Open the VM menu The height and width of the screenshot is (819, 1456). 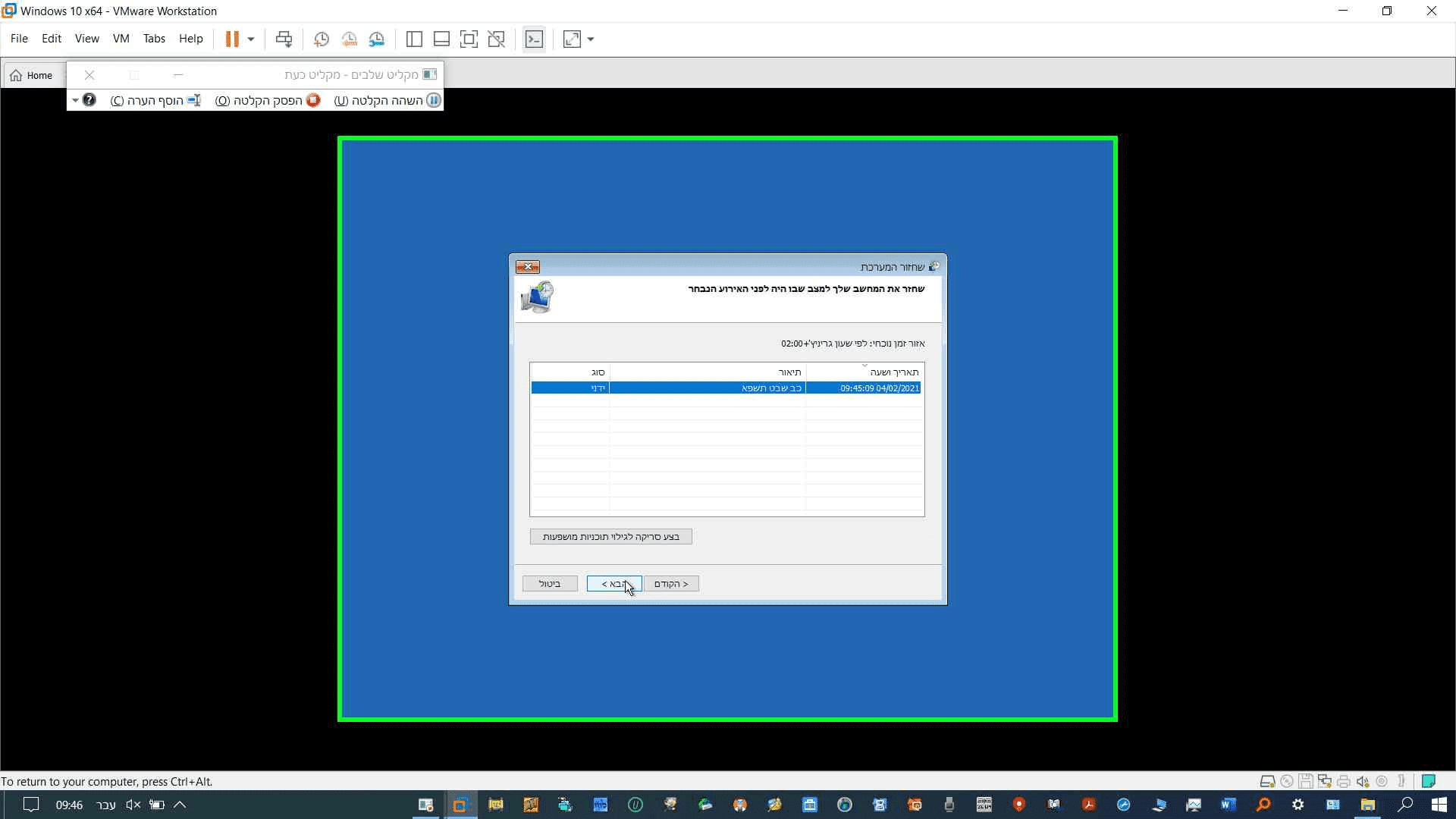tap(121, 39)
